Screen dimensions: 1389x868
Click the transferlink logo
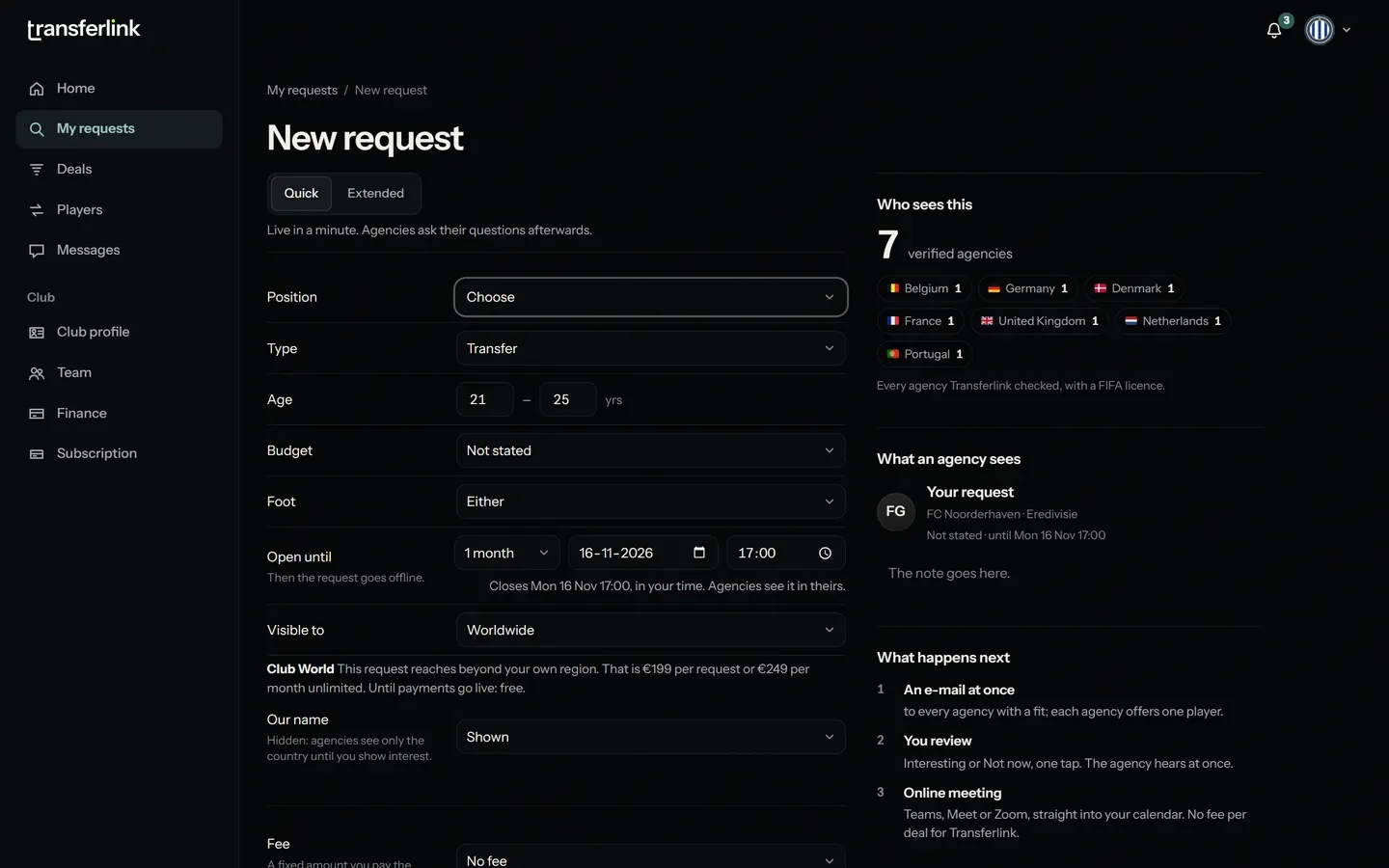(x=84, y=29)
